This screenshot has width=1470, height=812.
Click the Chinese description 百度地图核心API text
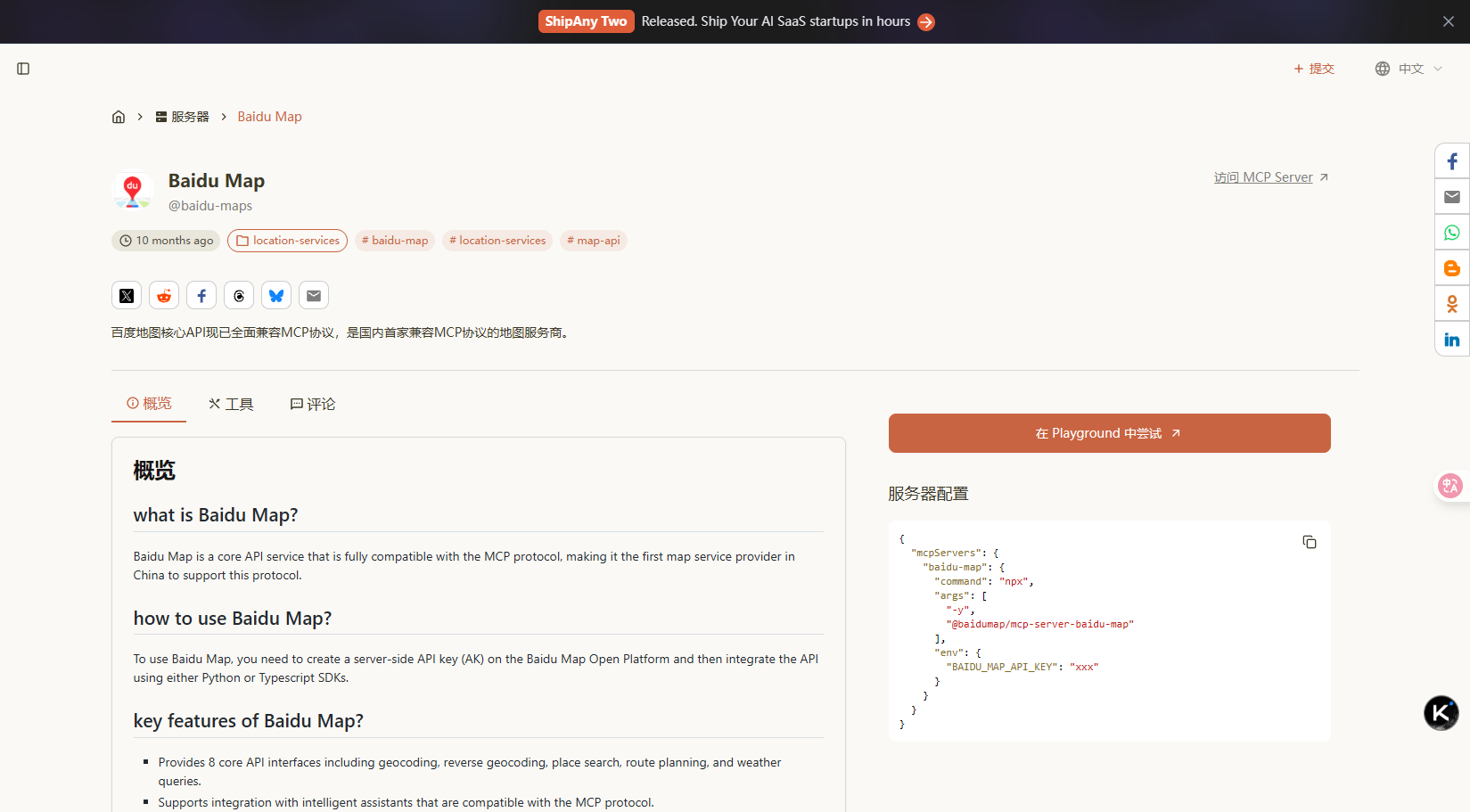pos(341,332)
